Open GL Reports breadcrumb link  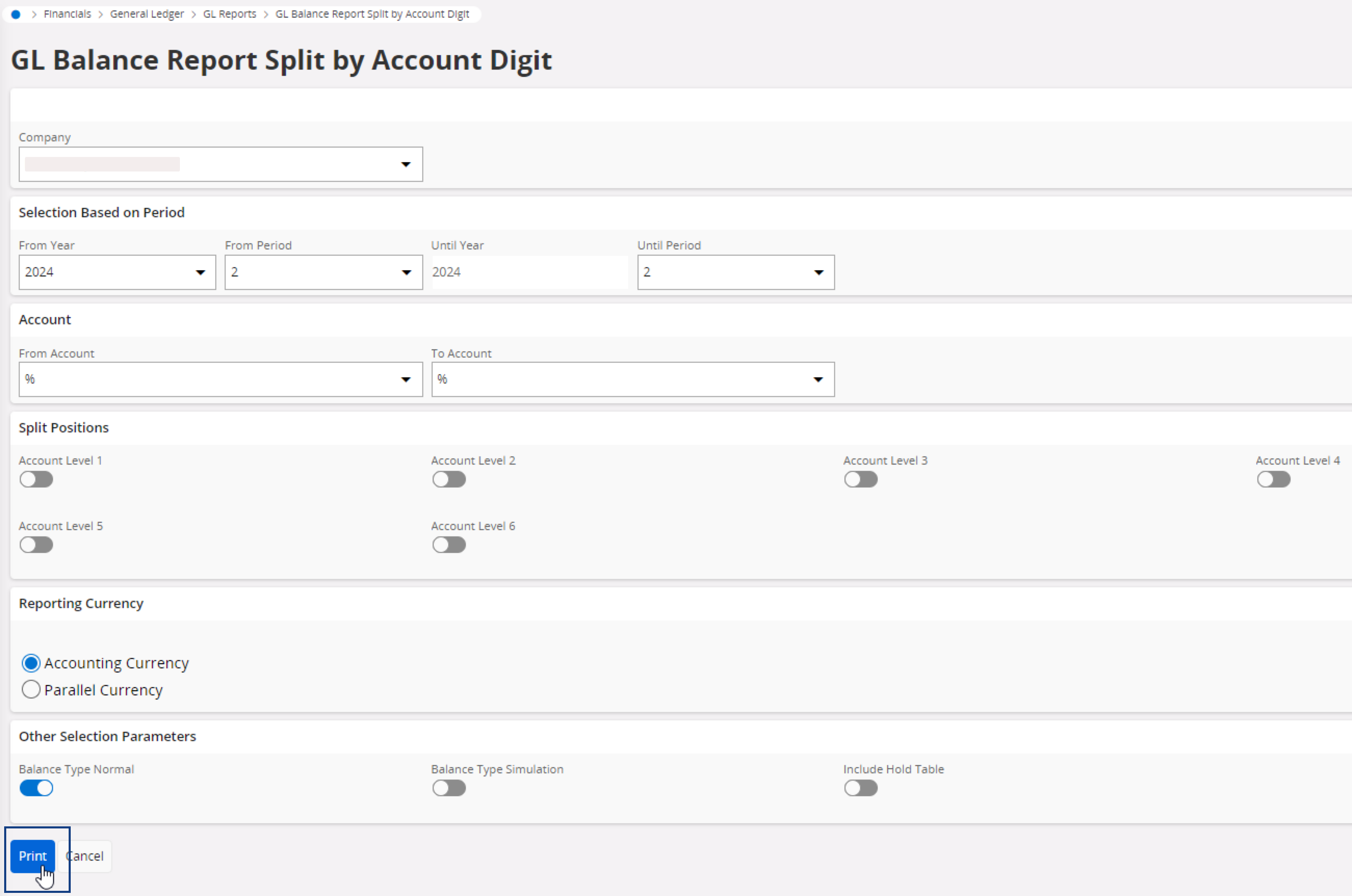229,14
